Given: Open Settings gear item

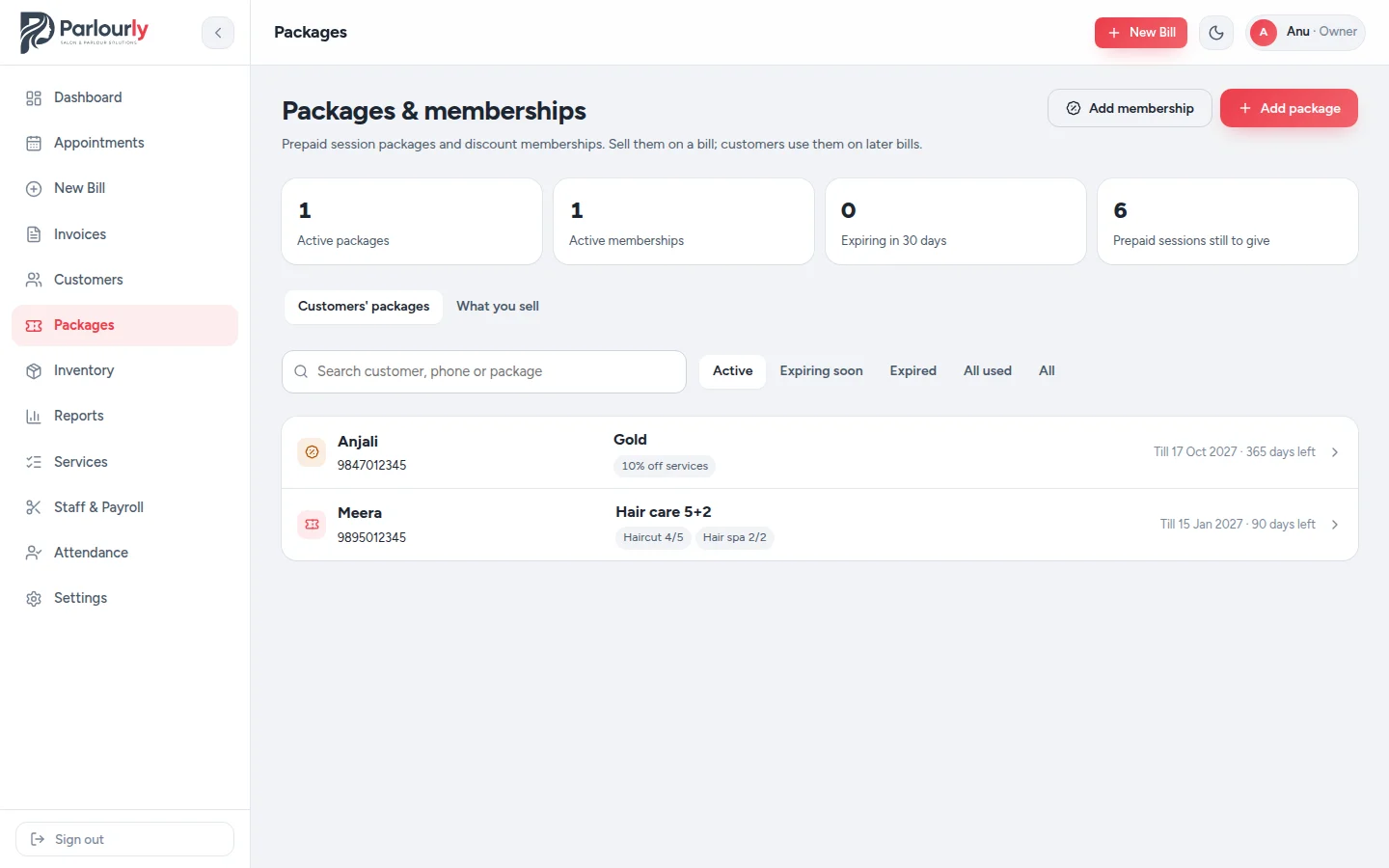Looking at the screenshot, I should click(124, 598).
